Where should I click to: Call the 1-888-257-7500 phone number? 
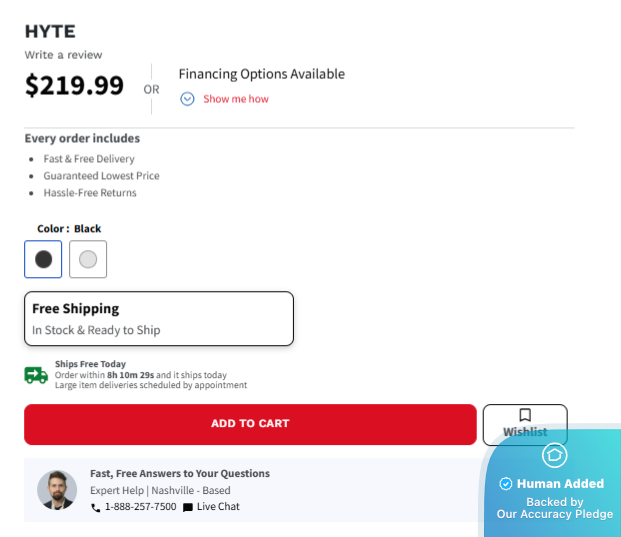tap(140, 507)
